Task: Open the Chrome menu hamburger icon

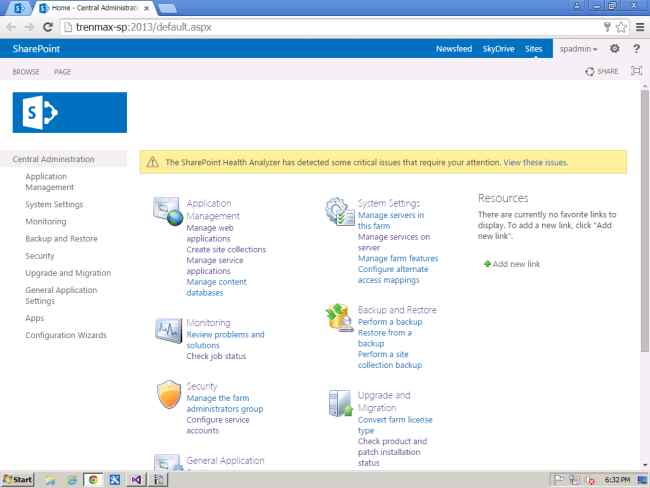Action: click(640, 27)
